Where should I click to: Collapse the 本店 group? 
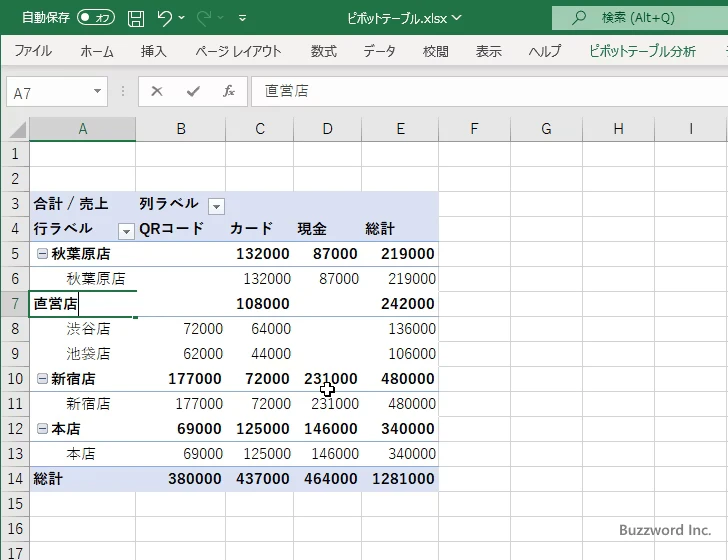(x=42, y=428)
